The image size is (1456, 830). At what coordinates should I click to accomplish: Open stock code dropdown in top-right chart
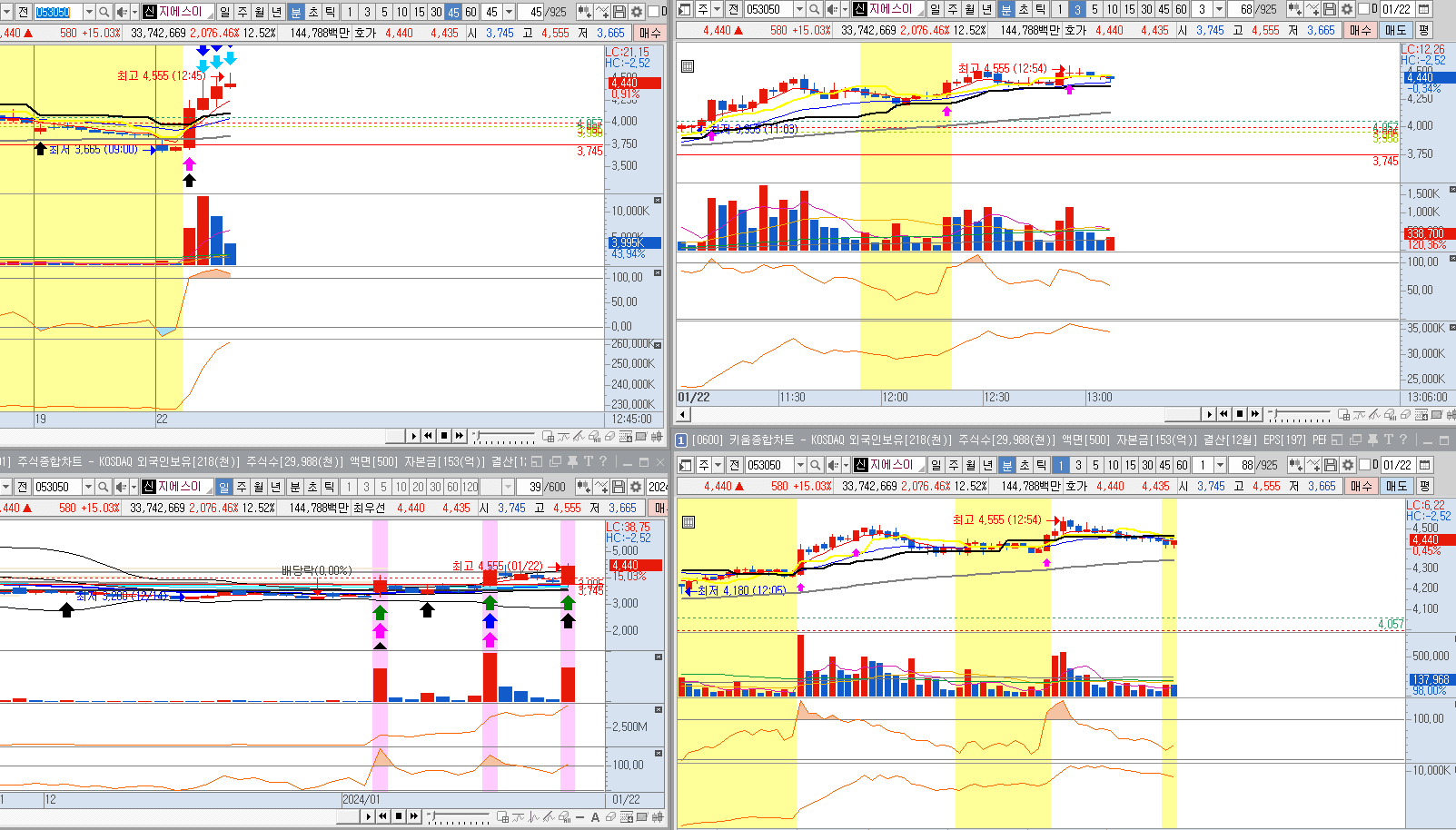click(799, 9)
